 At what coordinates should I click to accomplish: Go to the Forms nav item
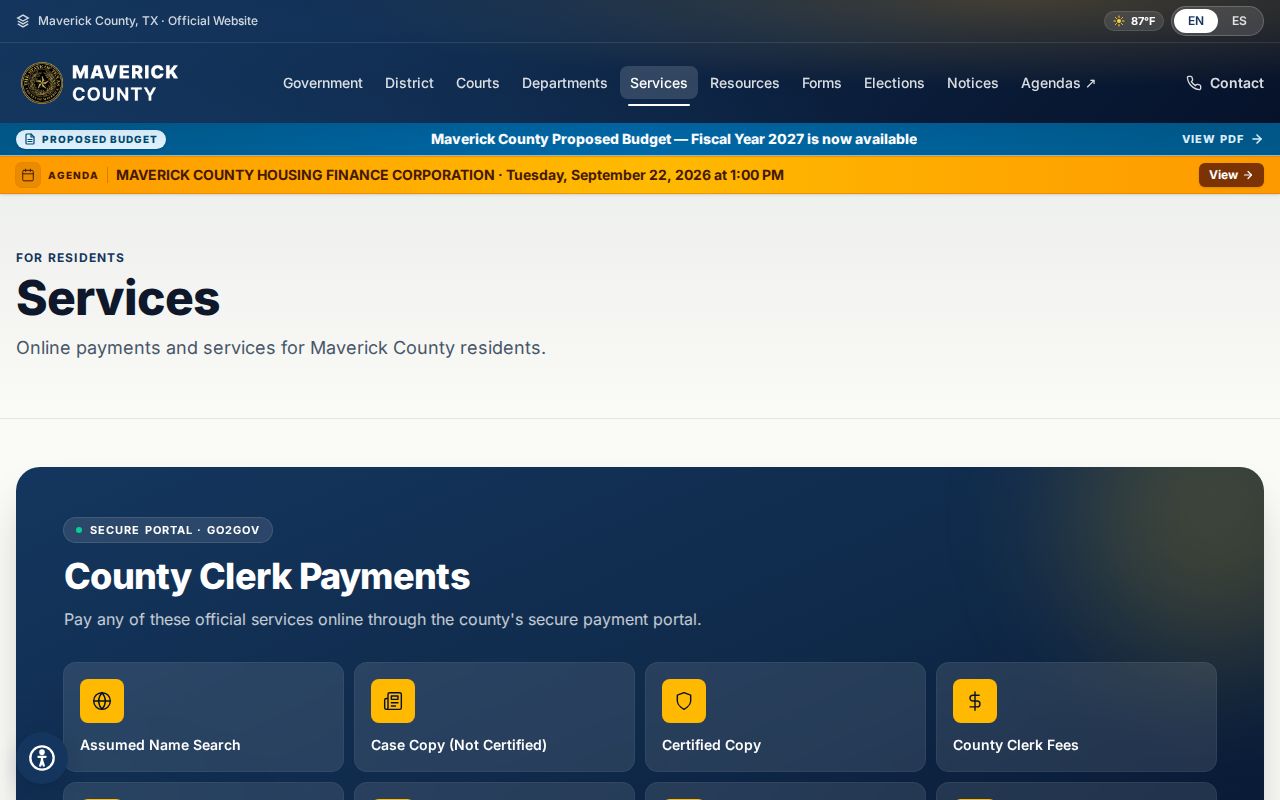click(822, 83)
